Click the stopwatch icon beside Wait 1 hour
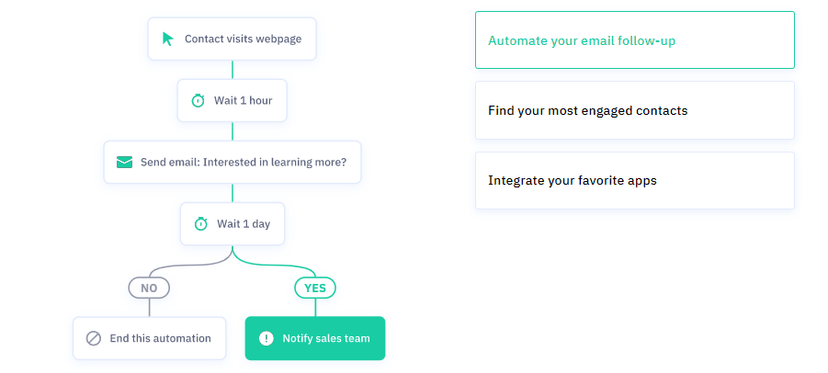The width and height of the screenshot is (828, 373). point(197,100)
